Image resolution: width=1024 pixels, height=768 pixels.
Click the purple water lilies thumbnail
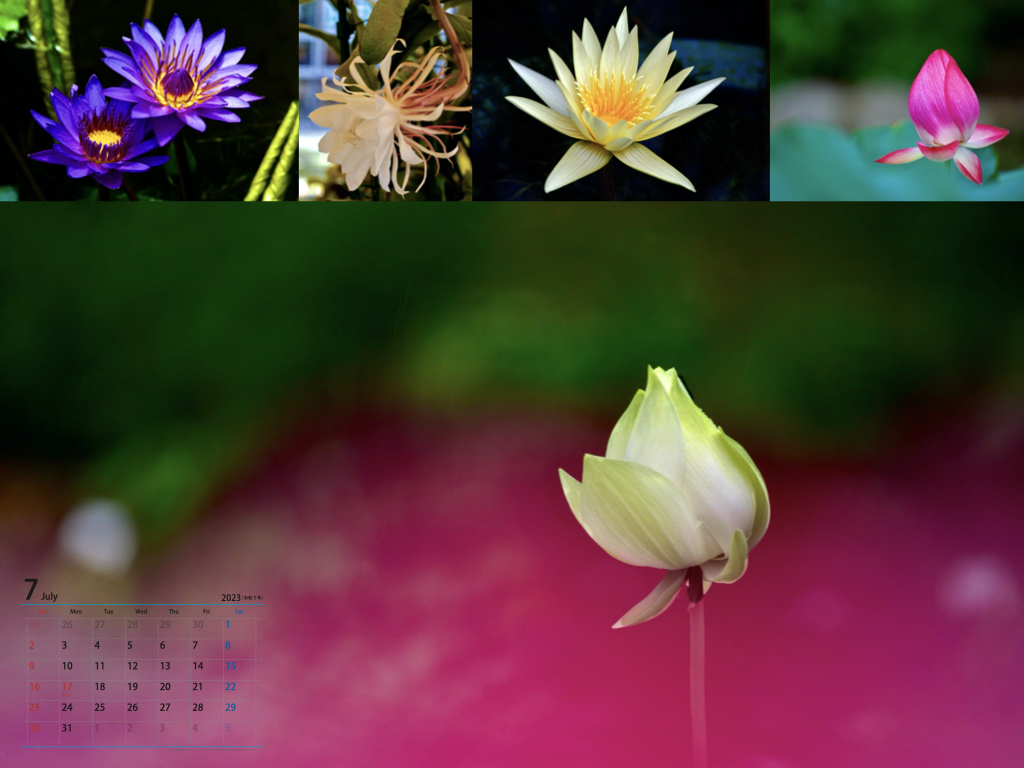pyautogui.click(x=149, y=100)
